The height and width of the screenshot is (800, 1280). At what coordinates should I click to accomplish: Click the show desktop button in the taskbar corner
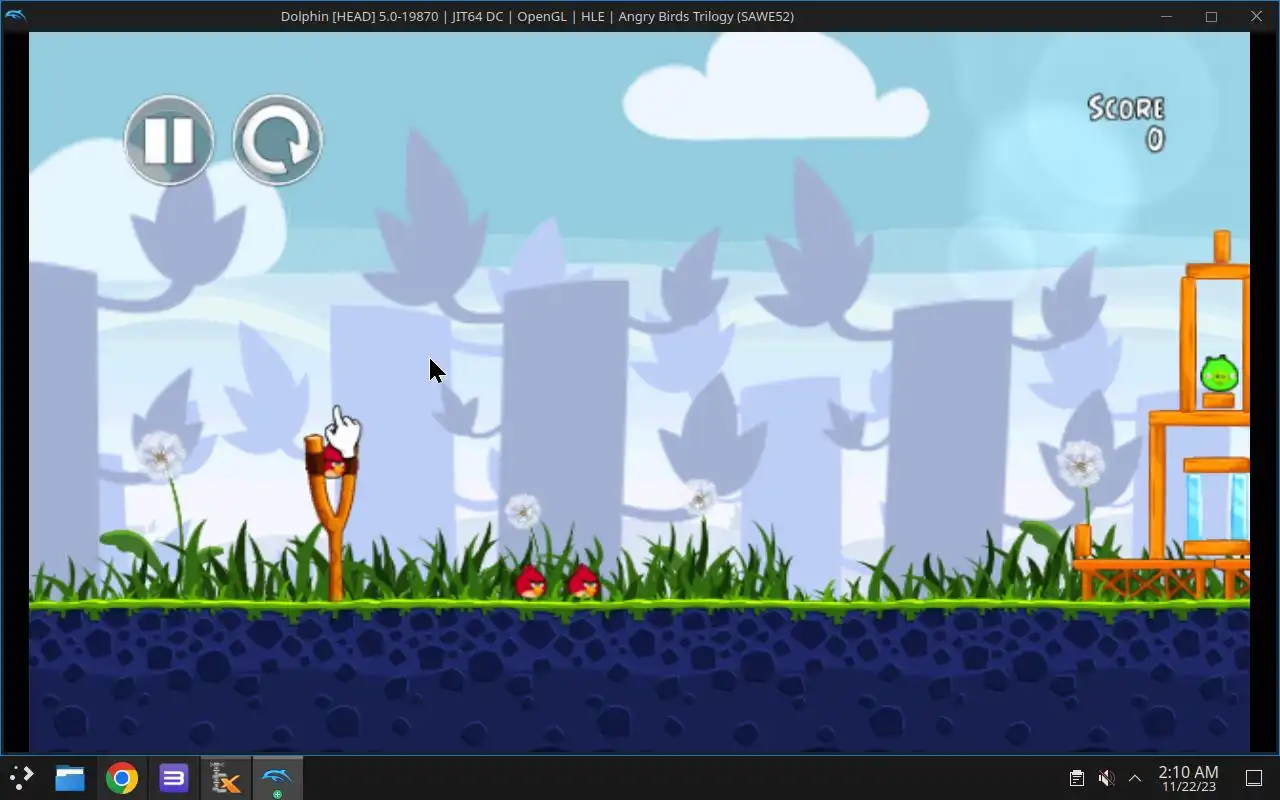pyautogui.click(x=1254, y=778)
